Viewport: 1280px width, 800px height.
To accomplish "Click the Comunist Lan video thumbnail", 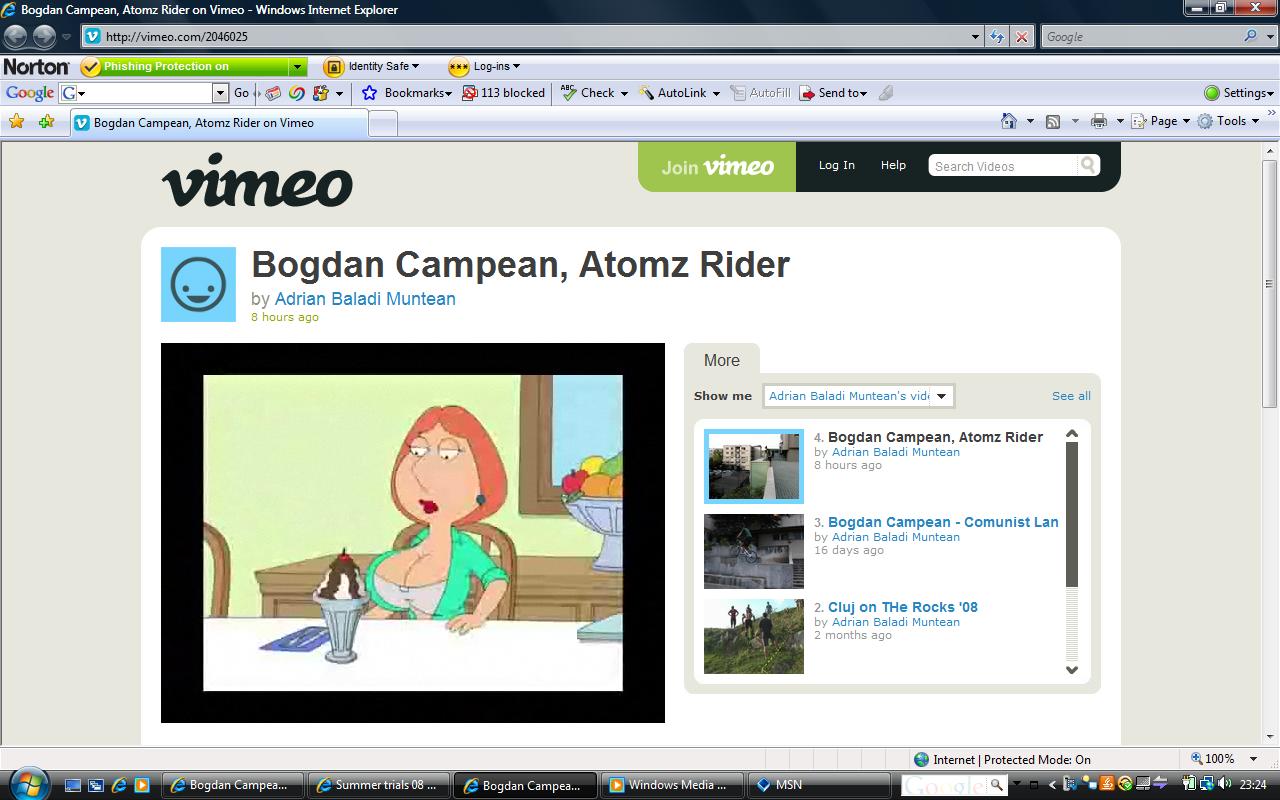I will pos(754,551).
